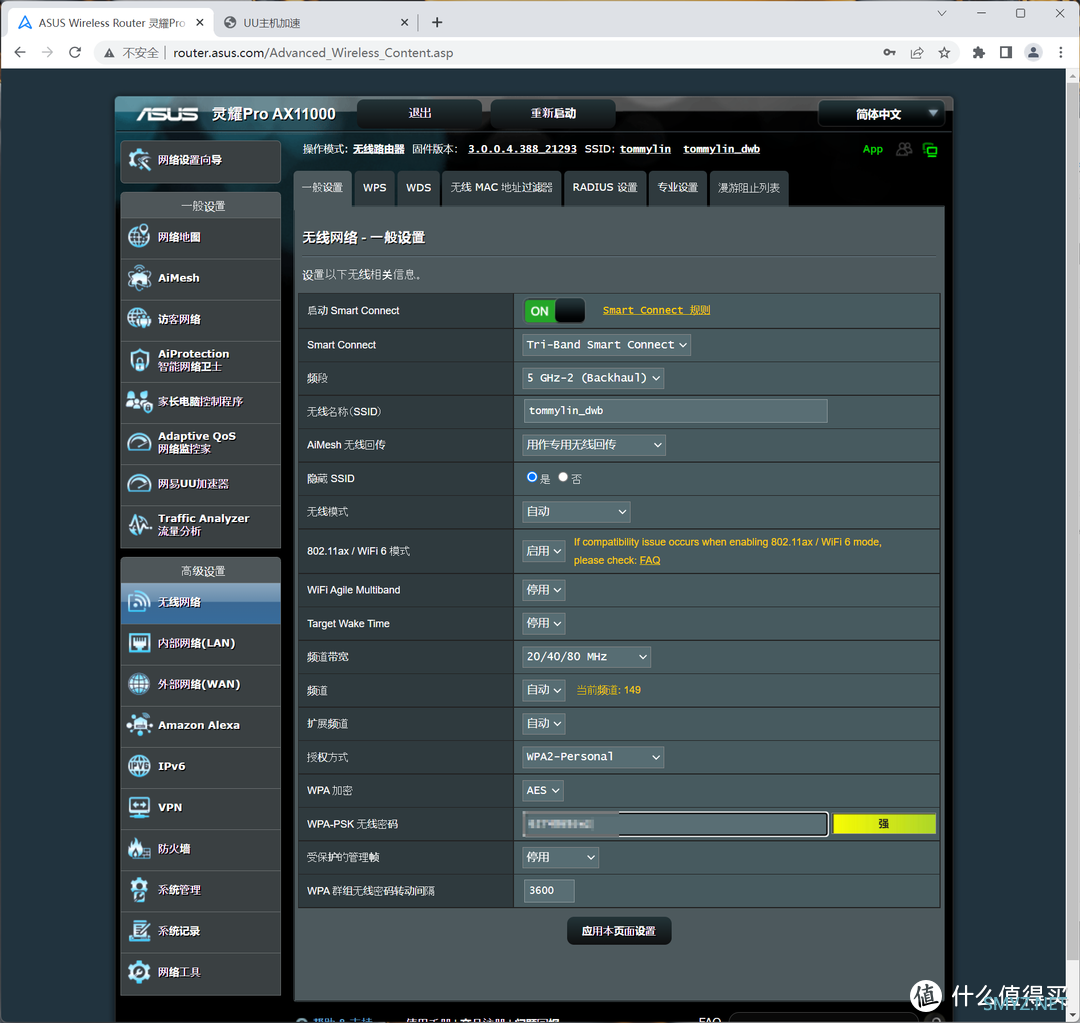Open the 简体中文 language dropdown
This screenshot has height=1023, width=1080.
point(881,114)
